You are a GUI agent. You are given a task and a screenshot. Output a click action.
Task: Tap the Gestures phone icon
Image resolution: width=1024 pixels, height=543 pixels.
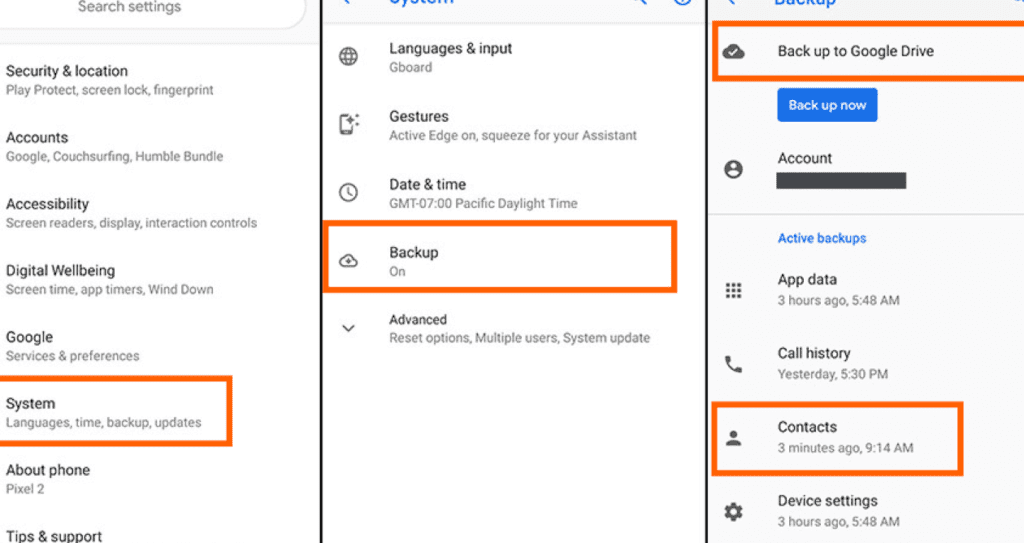pos(348,125)
